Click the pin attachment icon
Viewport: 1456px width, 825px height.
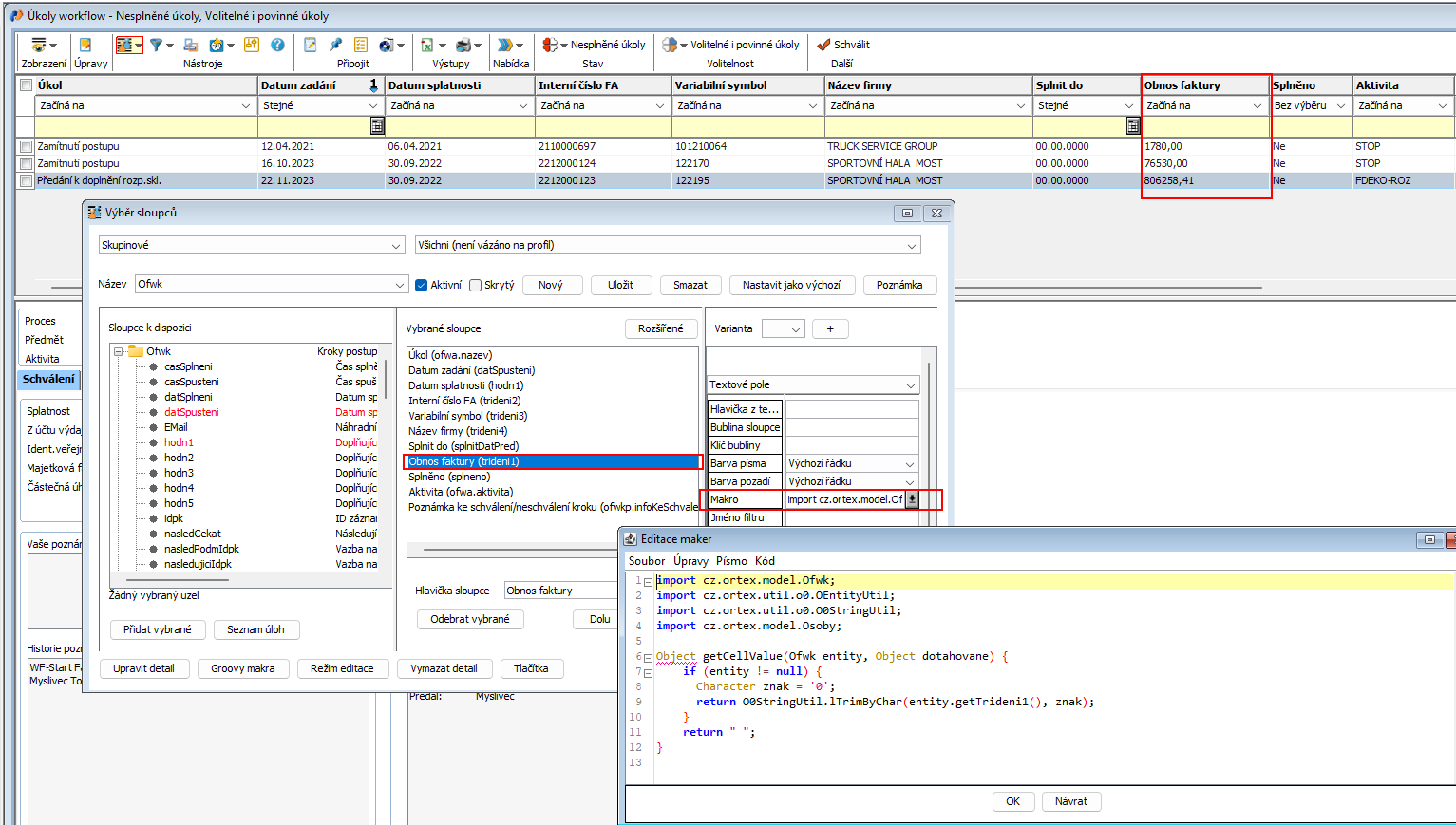335,45
